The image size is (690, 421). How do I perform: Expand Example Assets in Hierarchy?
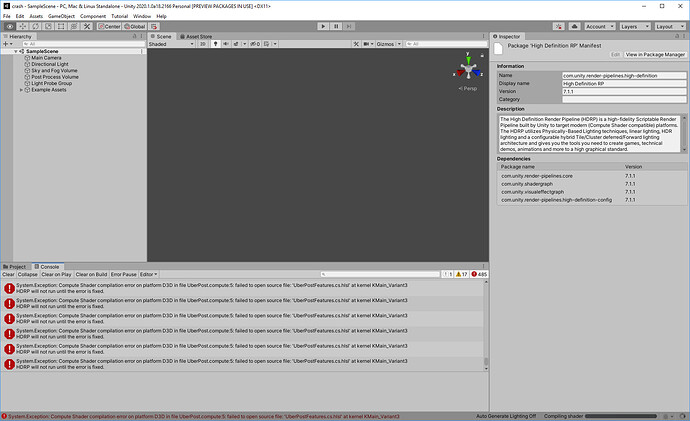point(21,90)
